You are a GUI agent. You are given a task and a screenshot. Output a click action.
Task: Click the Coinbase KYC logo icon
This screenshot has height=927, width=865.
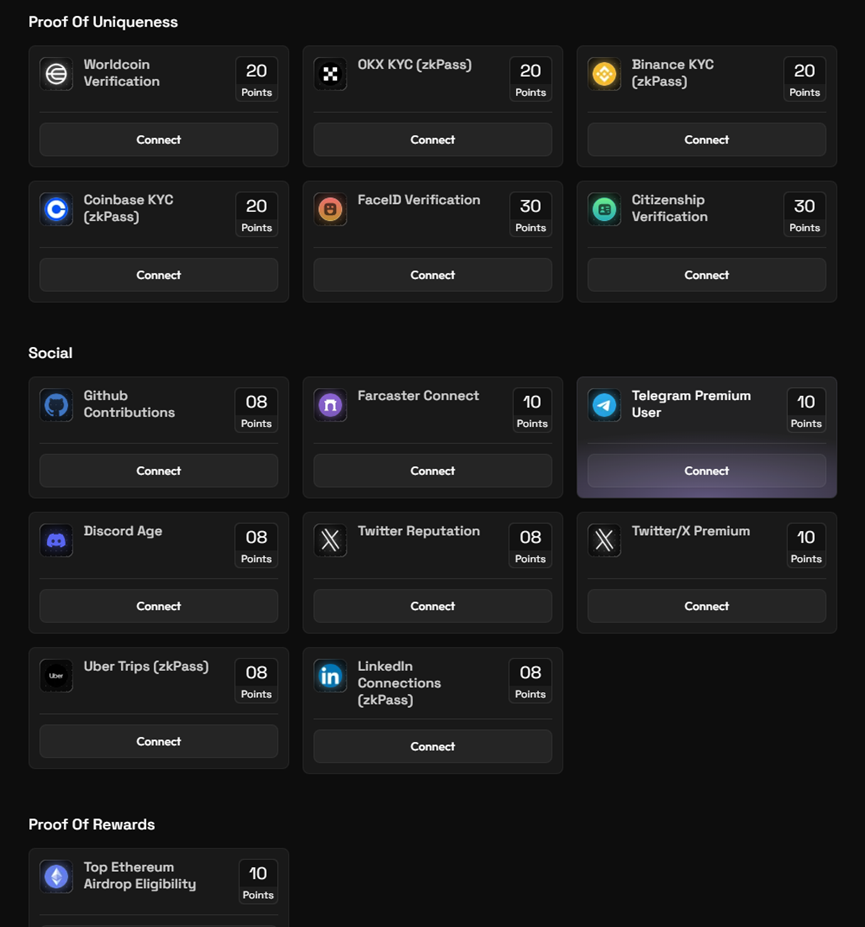point(56,209)
